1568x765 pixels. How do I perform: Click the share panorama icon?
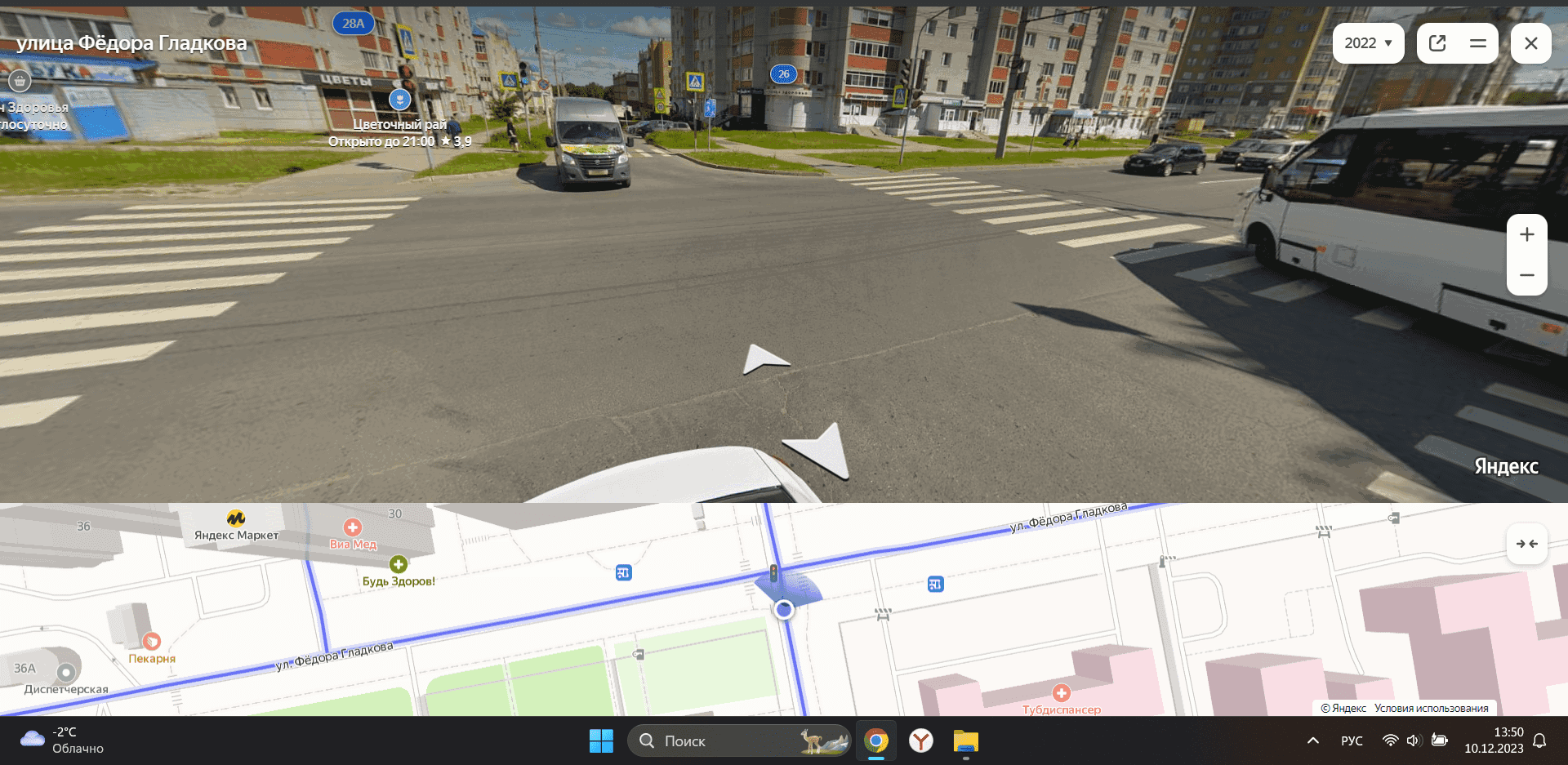pos(1438,43)
